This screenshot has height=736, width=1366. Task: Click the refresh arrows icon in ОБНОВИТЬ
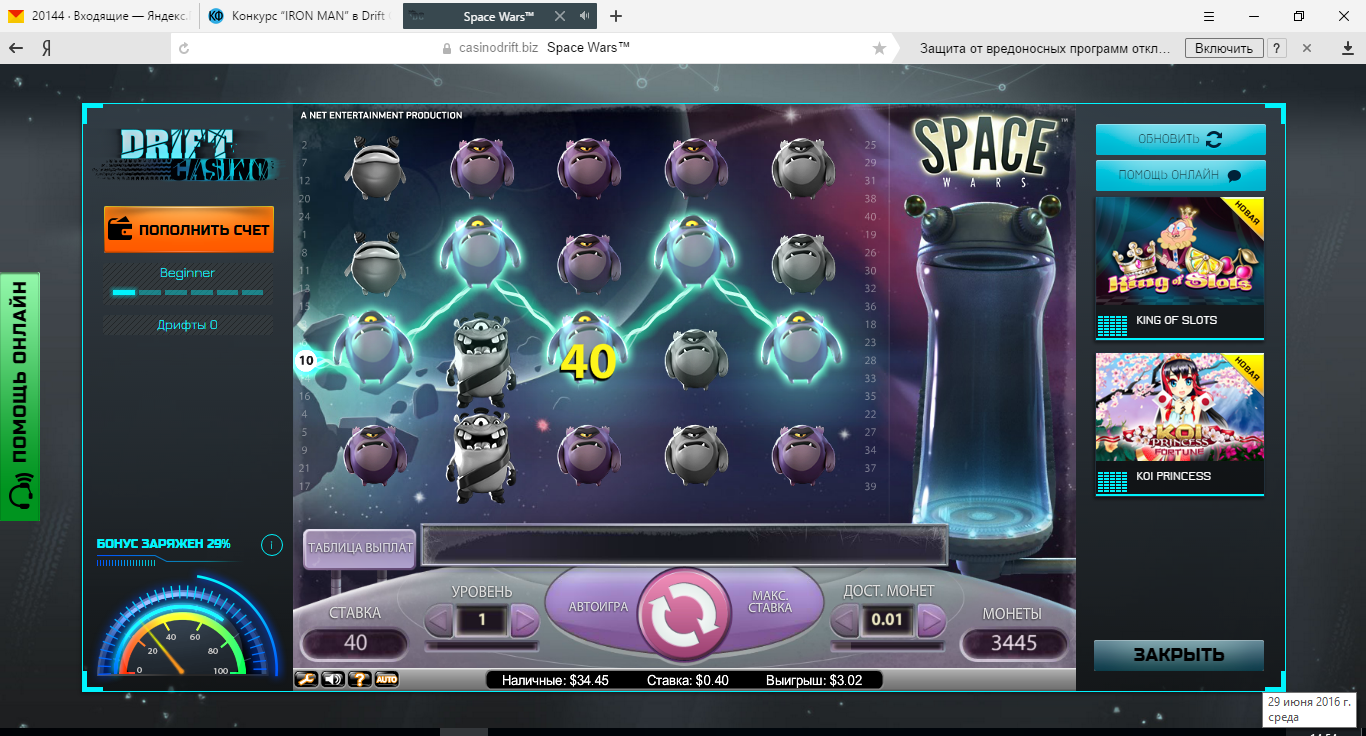point(1214,139)
